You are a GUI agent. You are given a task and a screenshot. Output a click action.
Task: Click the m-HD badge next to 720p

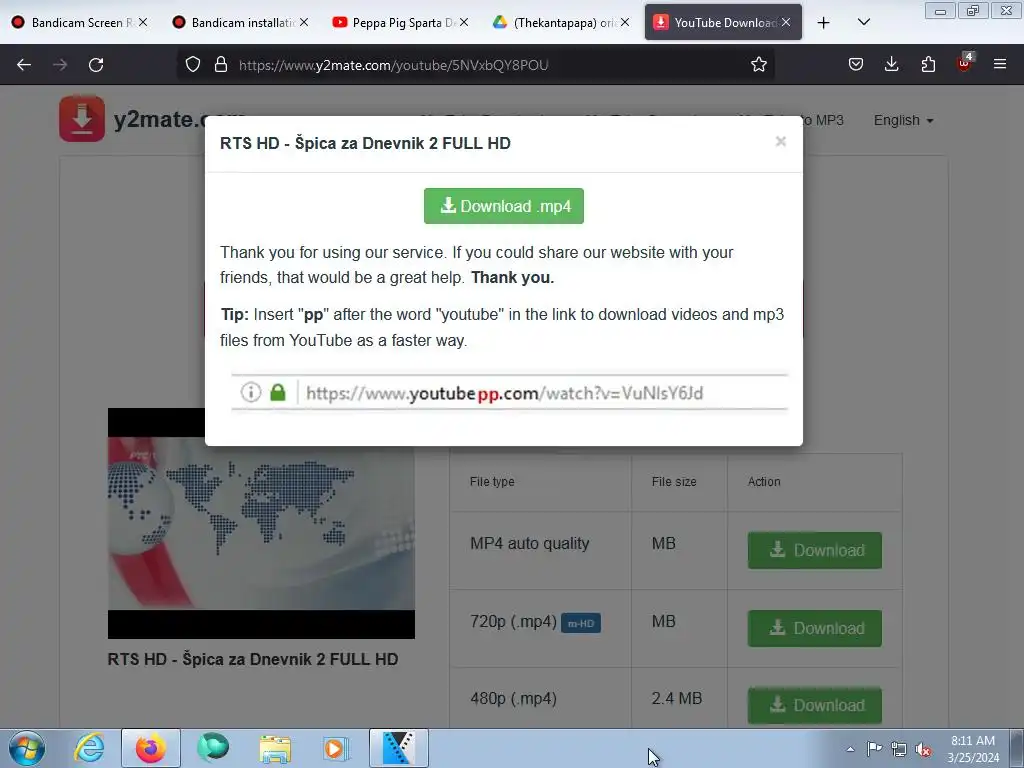[581, 623]
